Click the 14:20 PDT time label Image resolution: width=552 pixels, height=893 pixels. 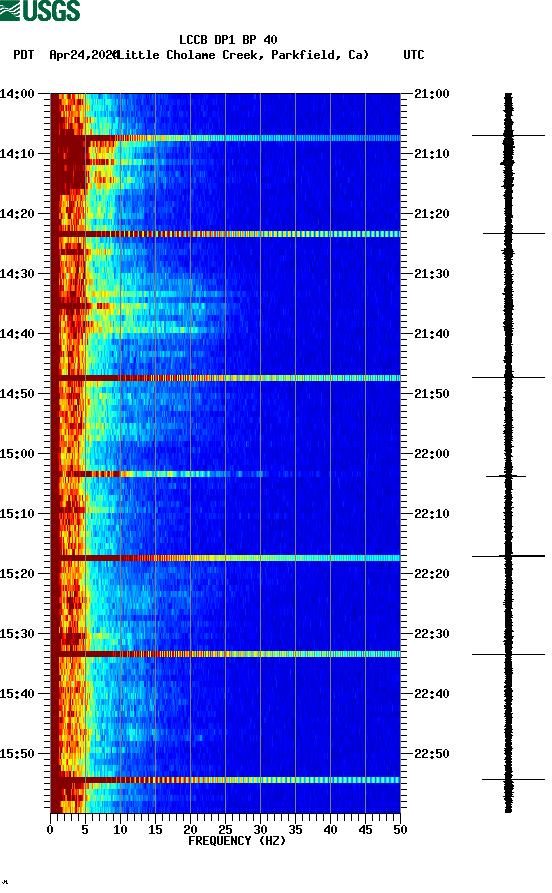coord(17,214)
